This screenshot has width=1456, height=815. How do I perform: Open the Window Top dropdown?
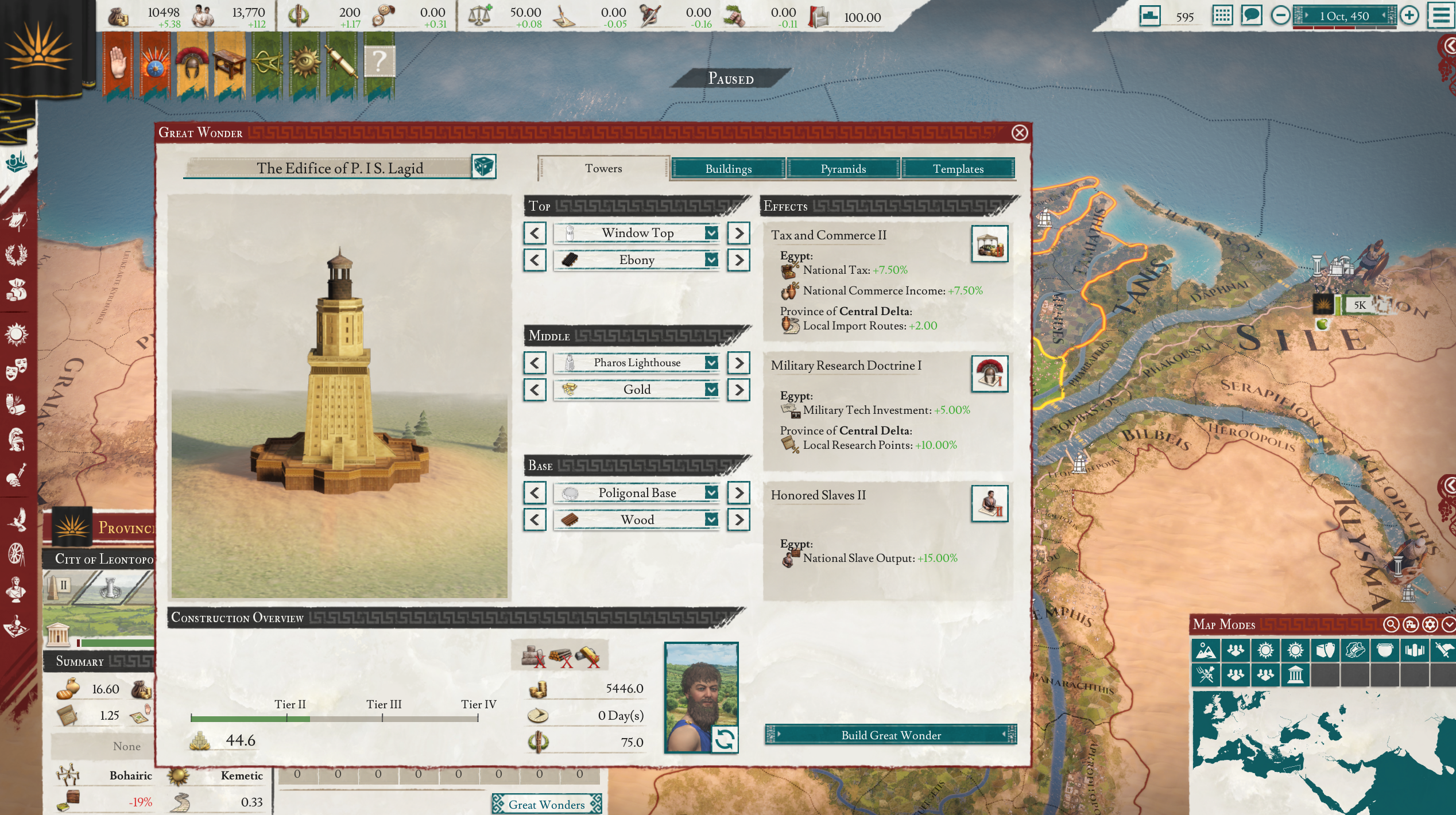637,233
